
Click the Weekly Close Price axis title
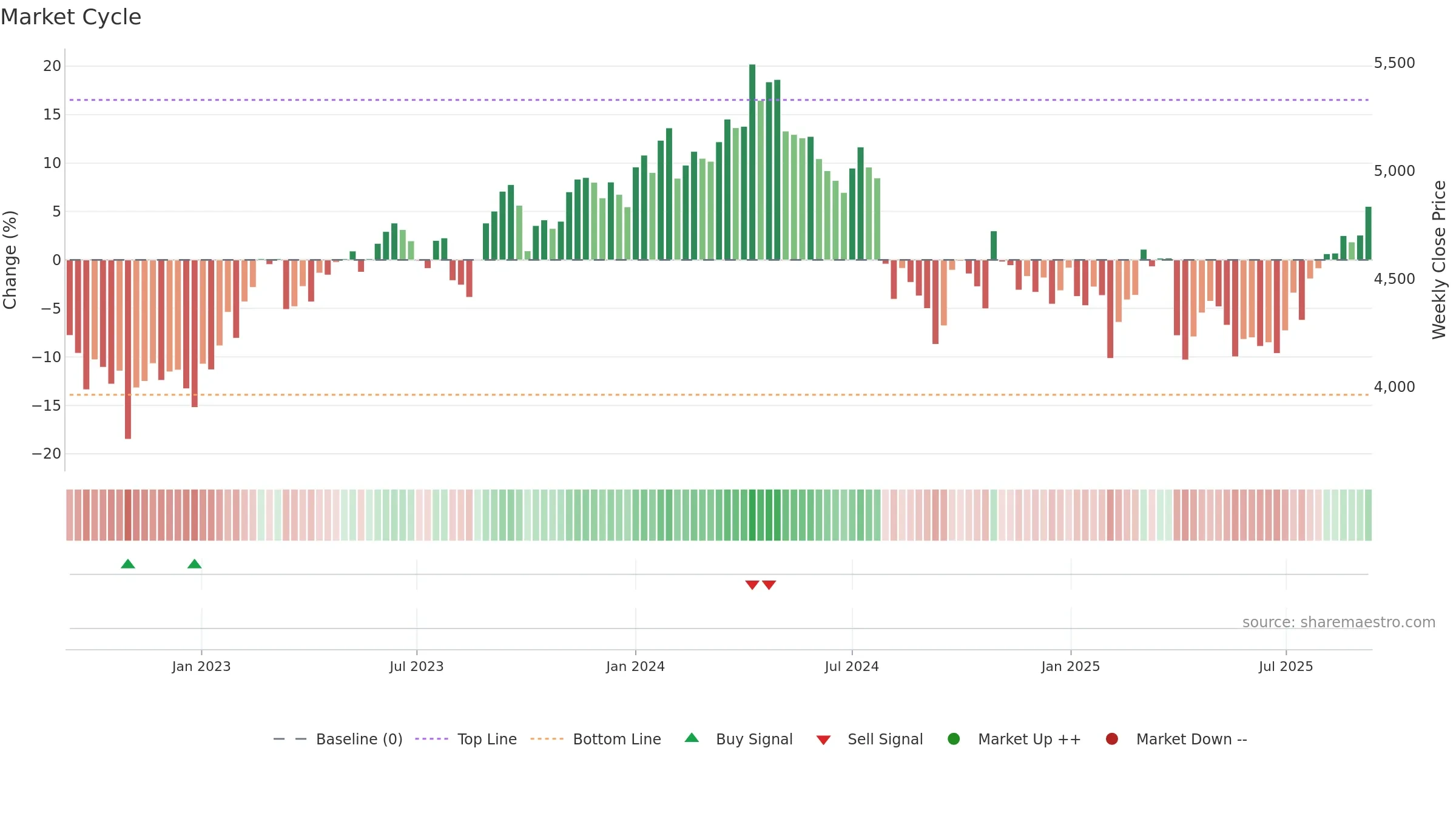pos(1439,260)
